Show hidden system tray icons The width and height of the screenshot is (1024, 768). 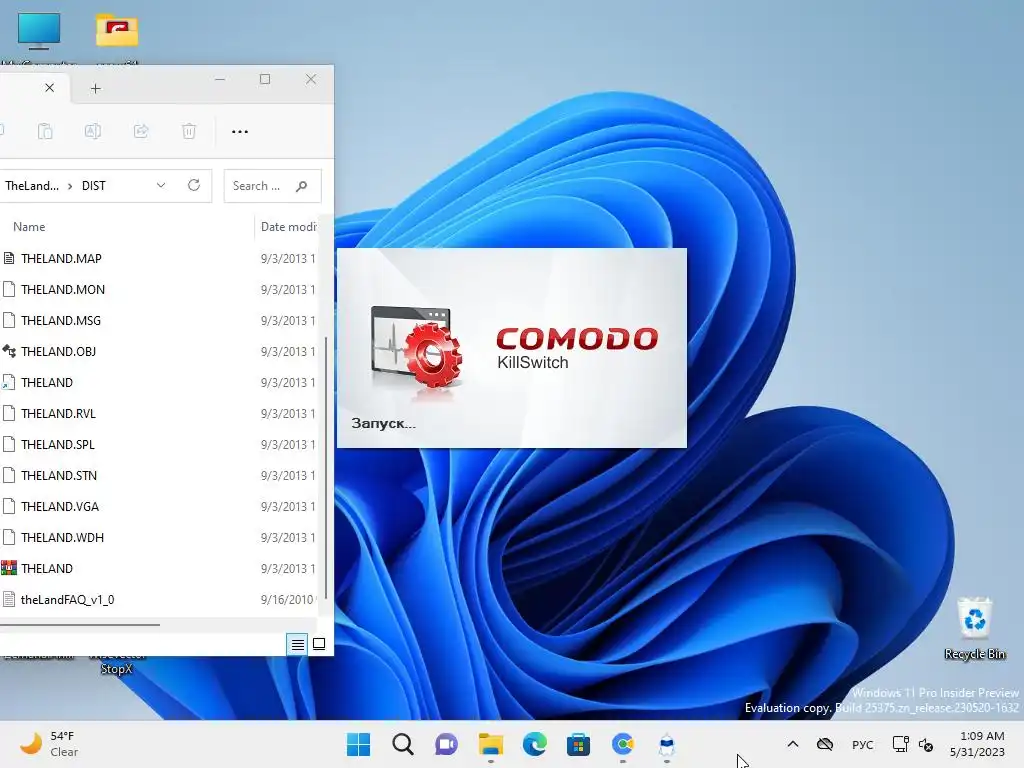(x=793, y=744)
